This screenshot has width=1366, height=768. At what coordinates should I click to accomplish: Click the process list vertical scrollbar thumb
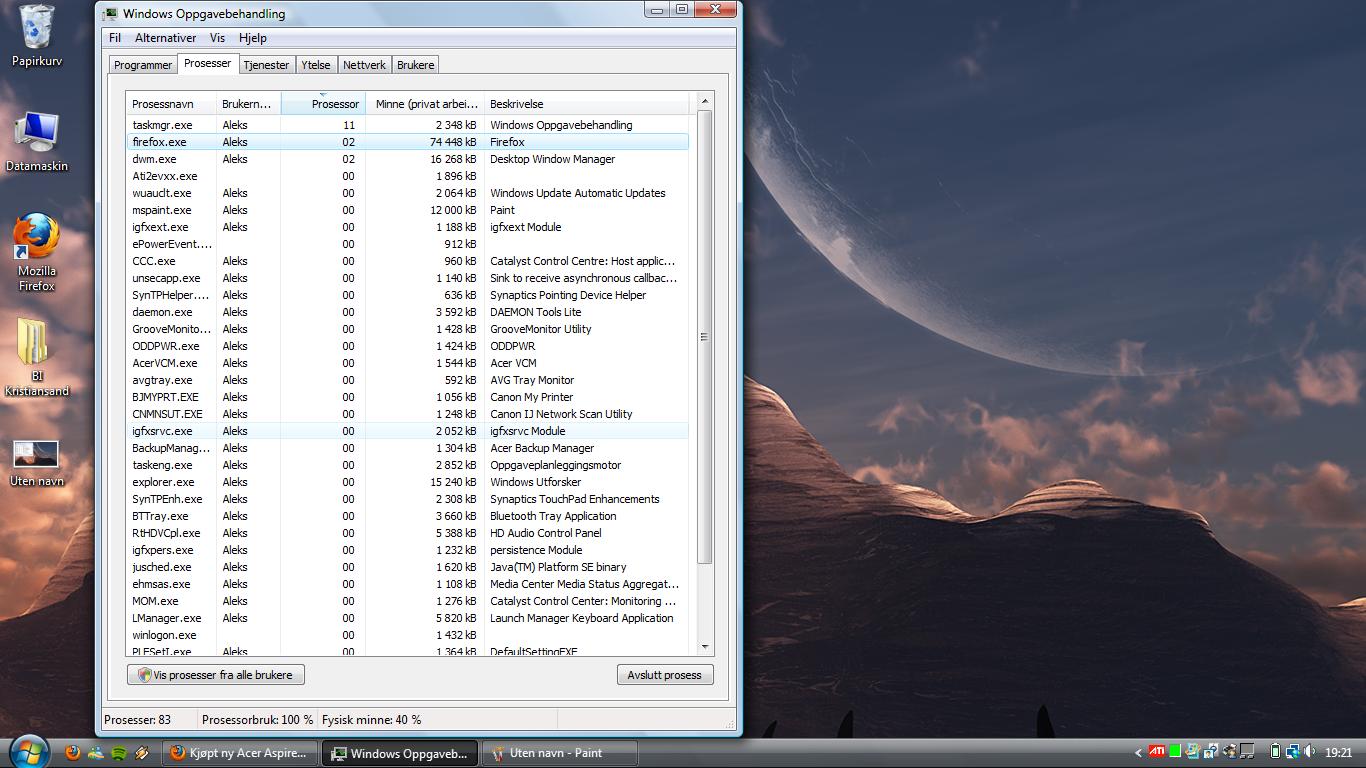click(x=705, y=337)
